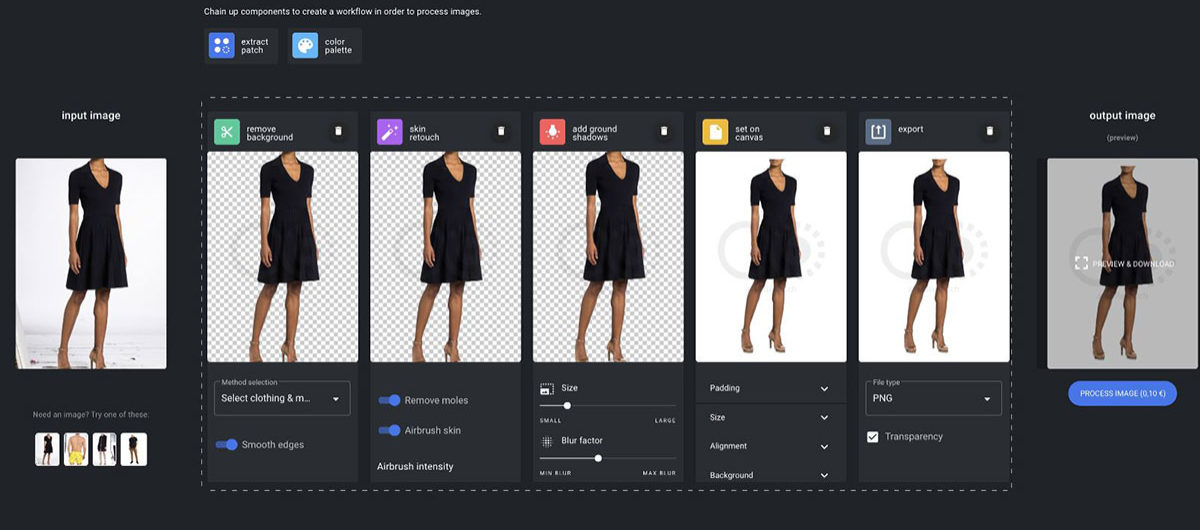The height and width of the screenshot is (530, 1200).
Task: Delete the add ground shadows step
Action: click(664, 131)
